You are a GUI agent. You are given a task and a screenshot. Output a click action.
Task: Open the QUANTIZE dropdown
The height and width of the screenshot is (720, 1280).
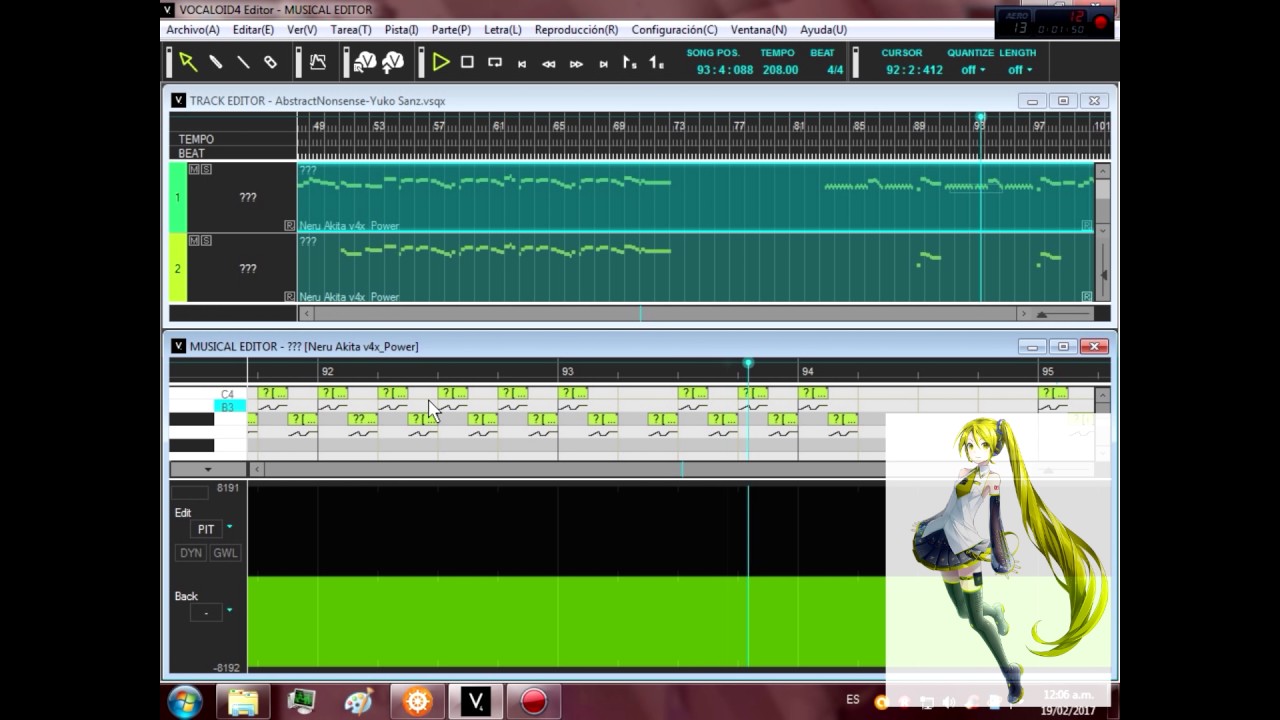coord(973,70)
